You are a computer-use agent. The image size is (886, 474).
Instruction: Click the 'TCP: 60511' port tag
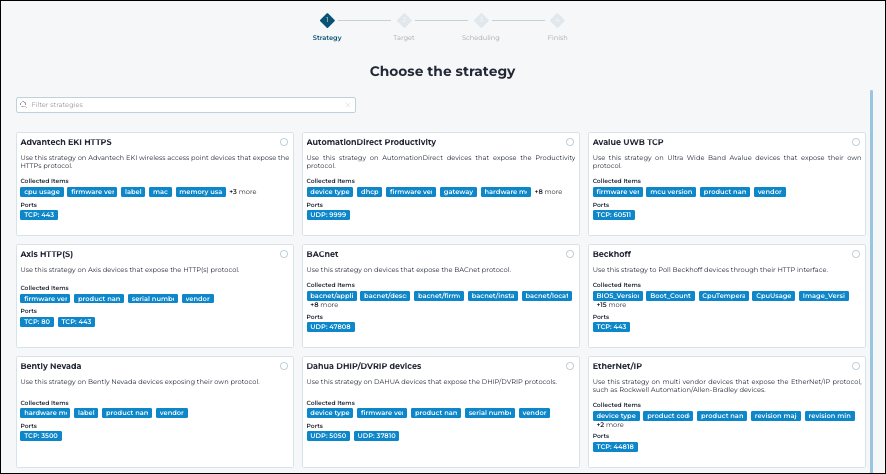[614, 215]
